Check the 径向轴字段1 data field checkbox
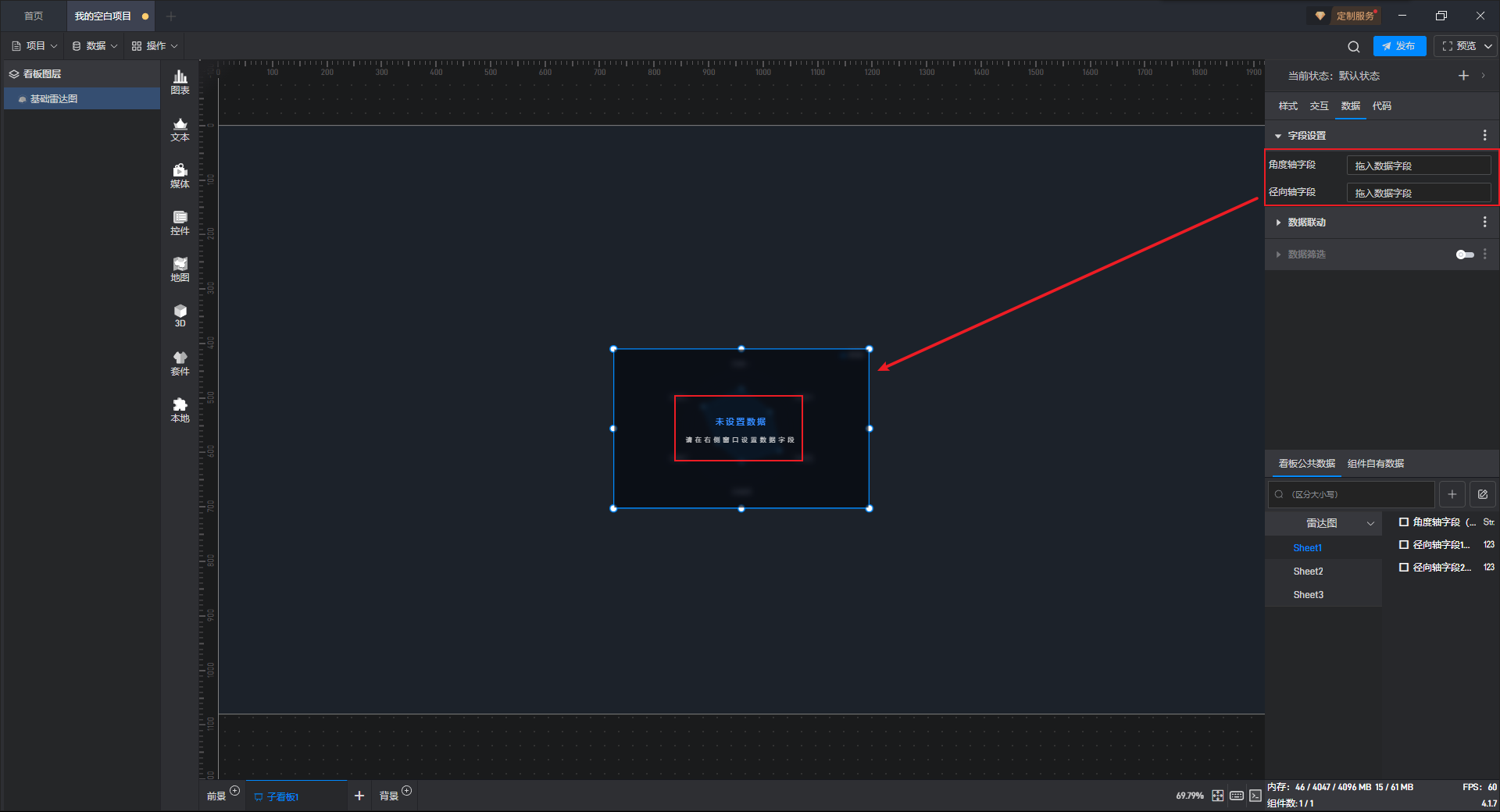The height and width of the screenshot is (812, 1500). pyautogui.click(x=1404, y=545)
